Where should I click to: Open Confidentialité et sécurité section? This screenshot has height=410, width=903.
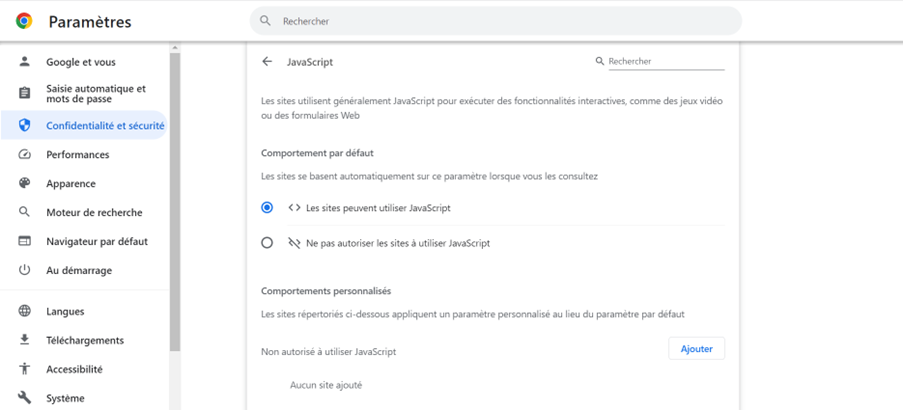pos(105,126)
